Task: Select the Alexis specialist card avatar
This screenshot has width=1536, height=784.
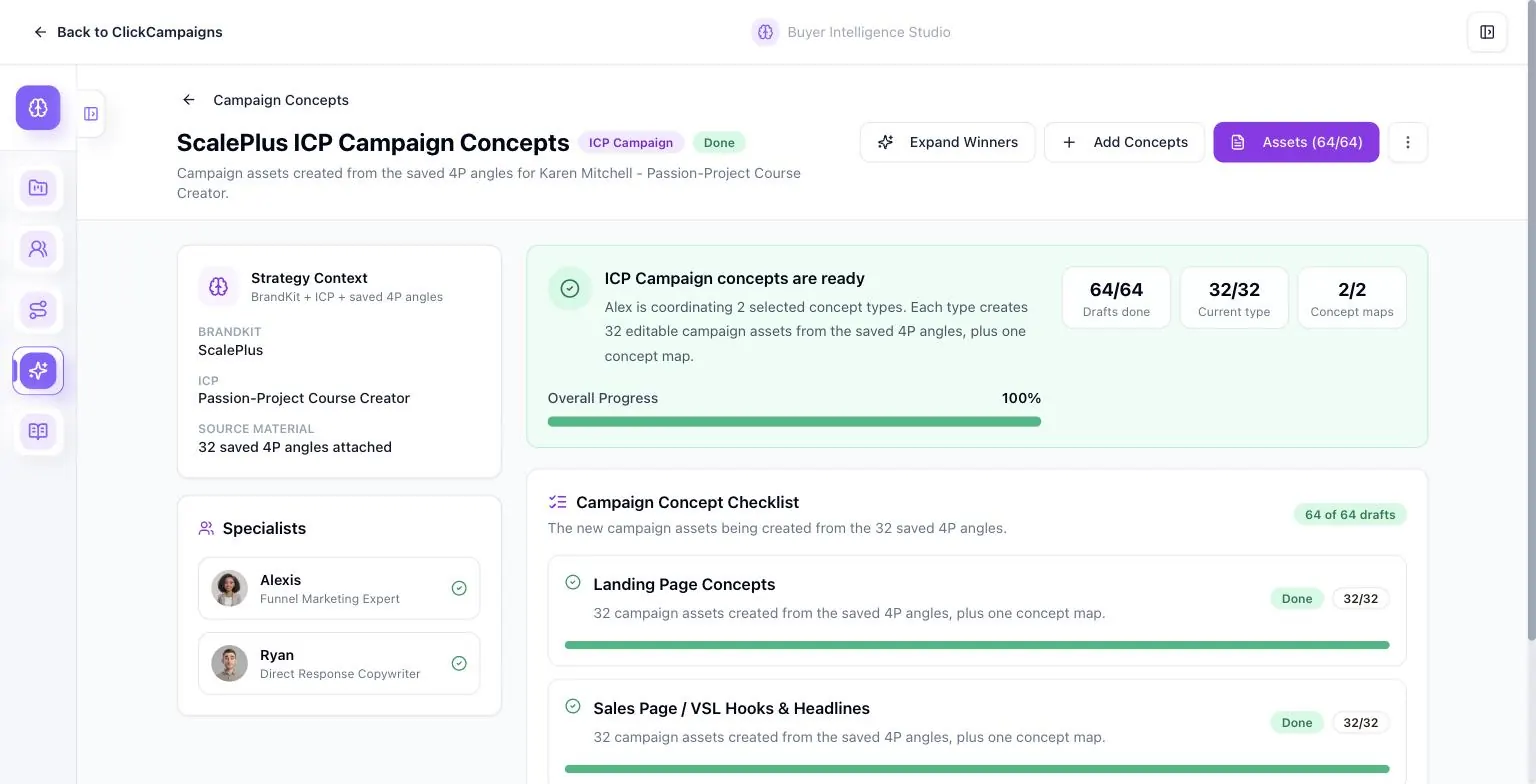Action: (x=229, y=588)
